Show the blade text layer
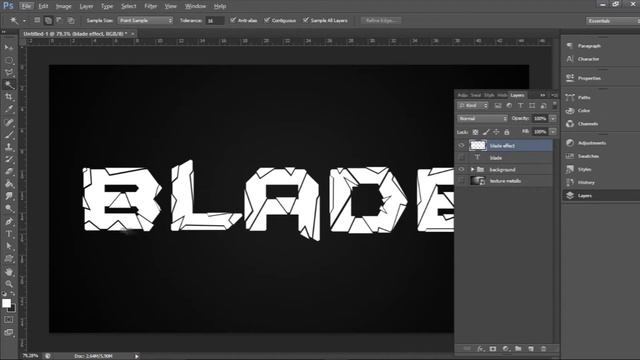The height and width of the screenshot is (360, 640). point(462,158)
